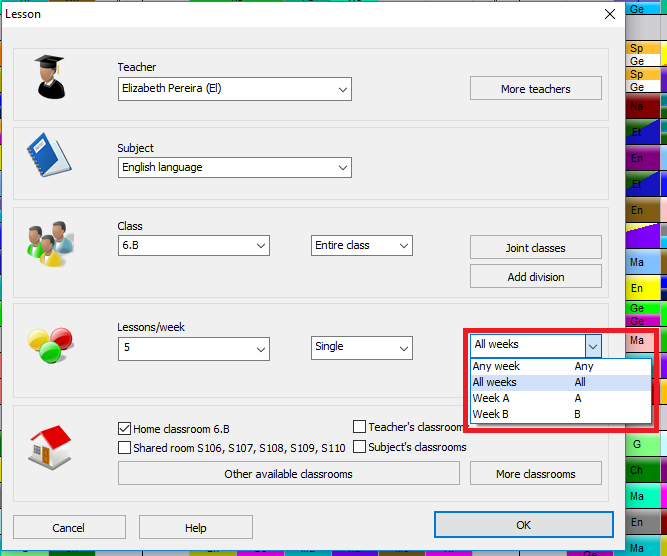Click the yellow En timetable cell
The height and width of the screenshot is (556, 667).
click(637, 290)
